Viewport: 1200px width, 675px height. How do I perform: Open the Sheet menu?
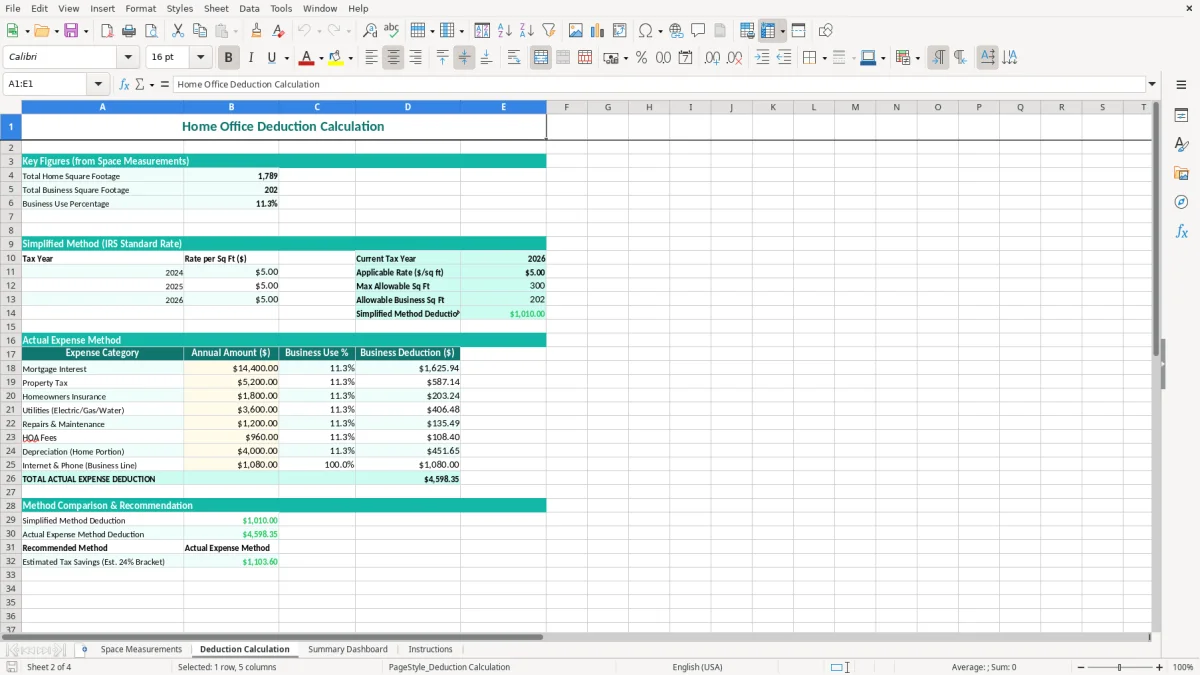coord(216,8)
